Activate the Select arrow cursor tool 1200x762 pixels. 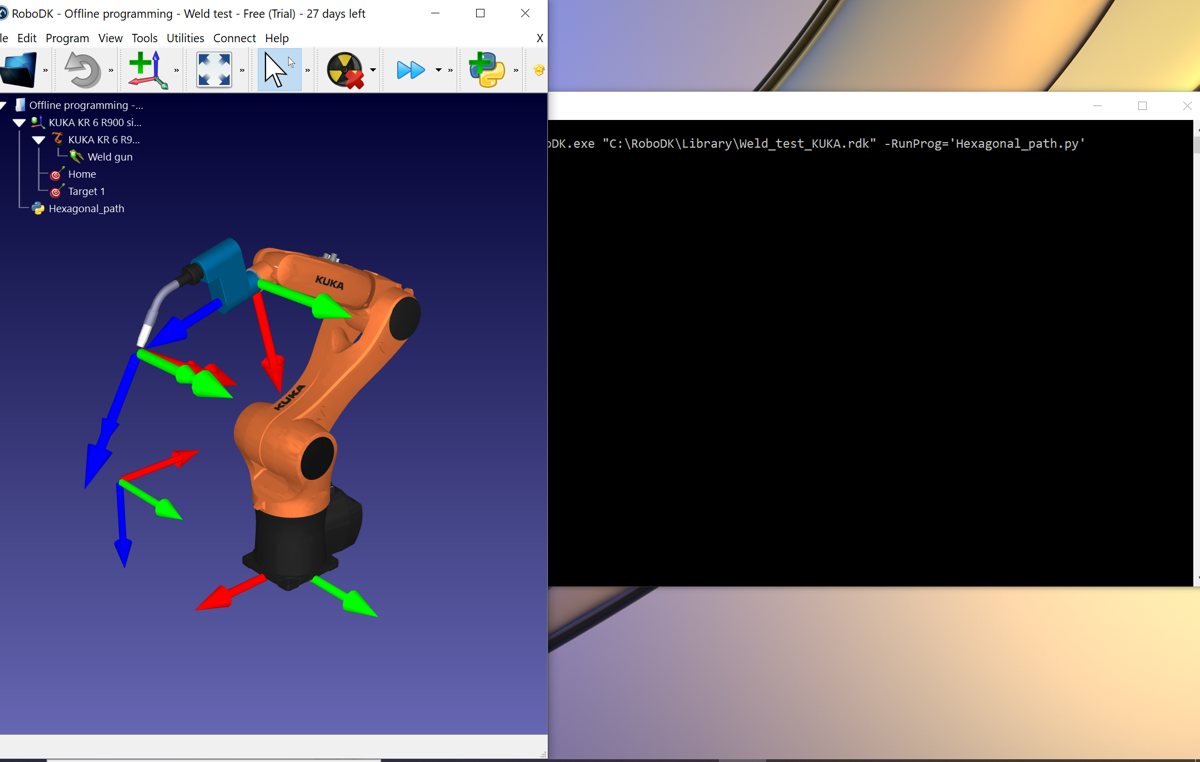(x=276, y=70)
